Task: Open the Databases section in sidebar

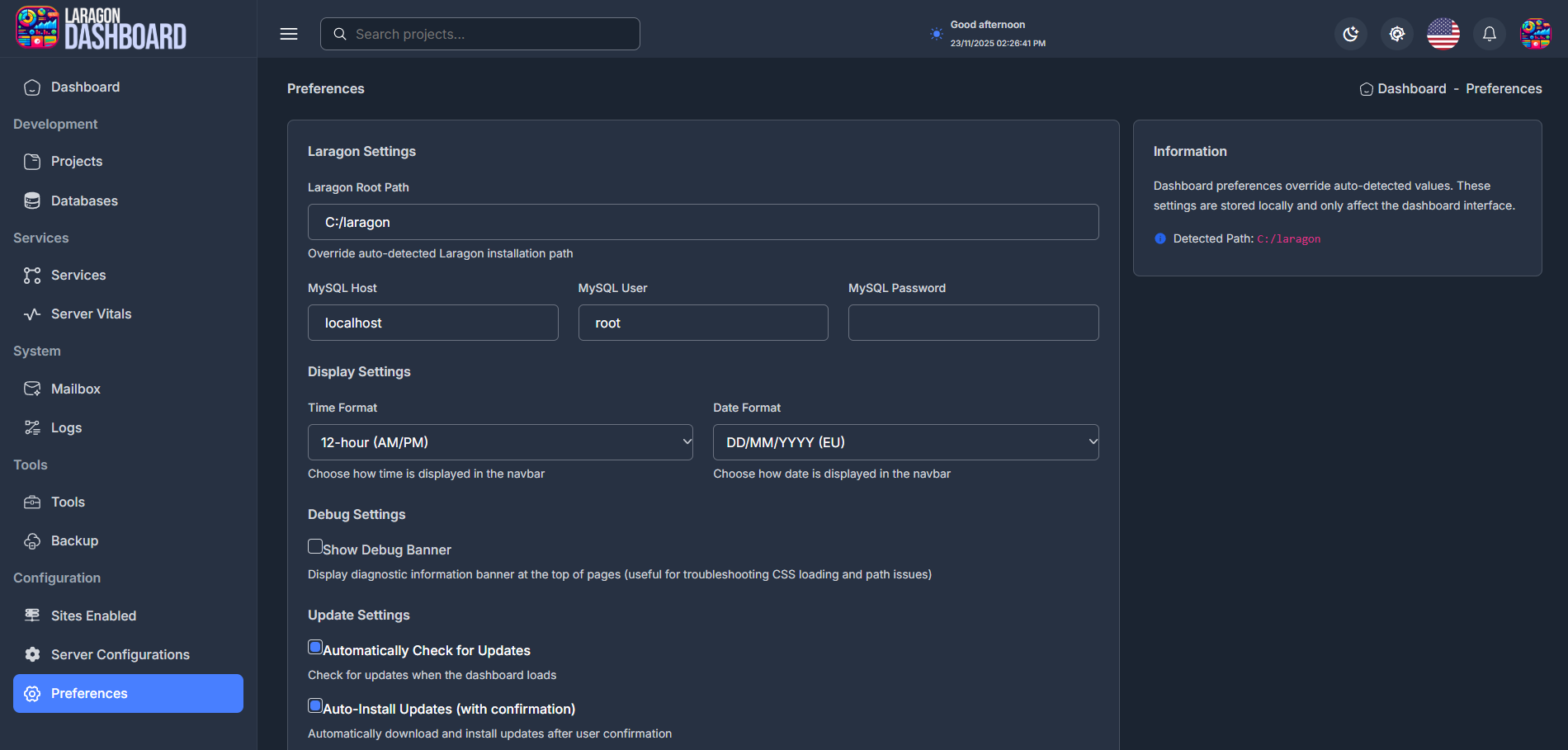Action: pos(84,200)
